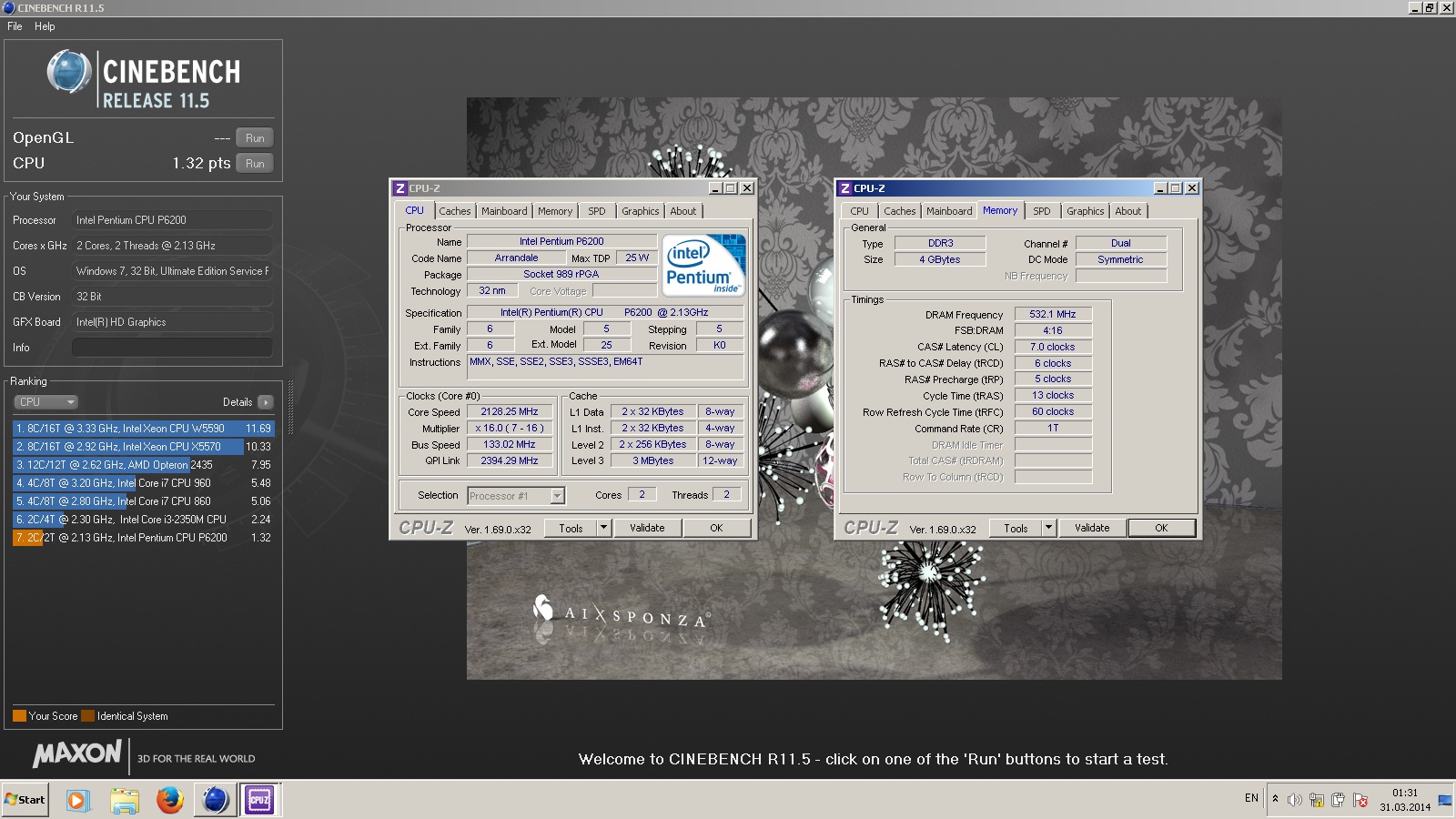Viewport: 1456px width, 819px height.
Task: Click OK in left CPU-Z window
Action: (x=716, y=529)
